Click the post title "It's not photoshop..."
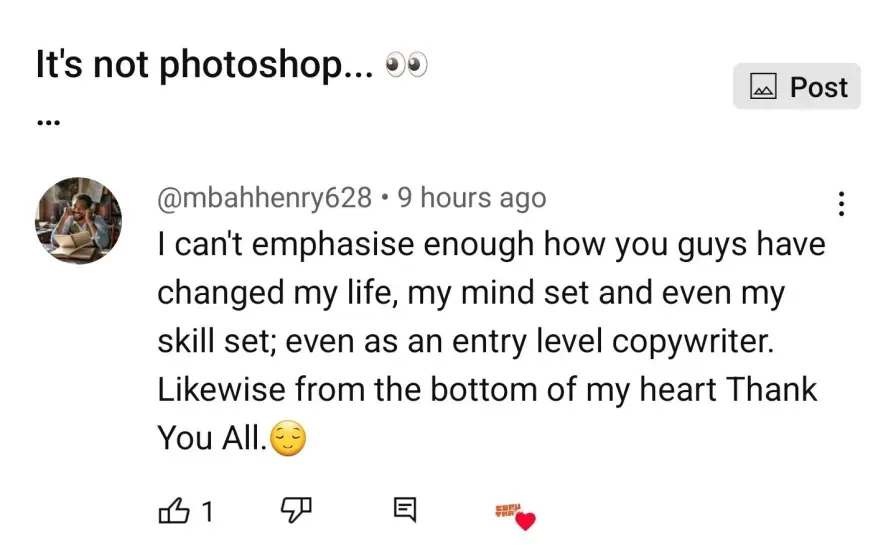The width and height of the screenshot is (896, 552). [x=205, y=66]
